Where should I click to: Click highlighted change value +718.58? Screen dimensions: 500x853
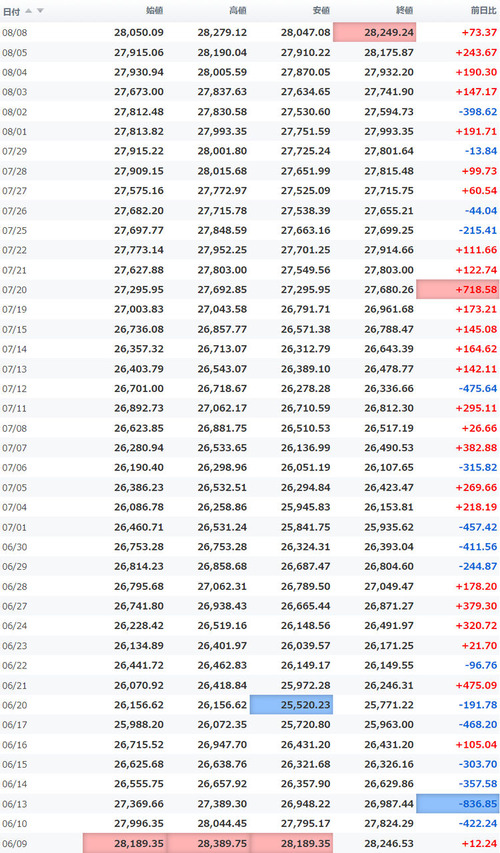(458, 289)
